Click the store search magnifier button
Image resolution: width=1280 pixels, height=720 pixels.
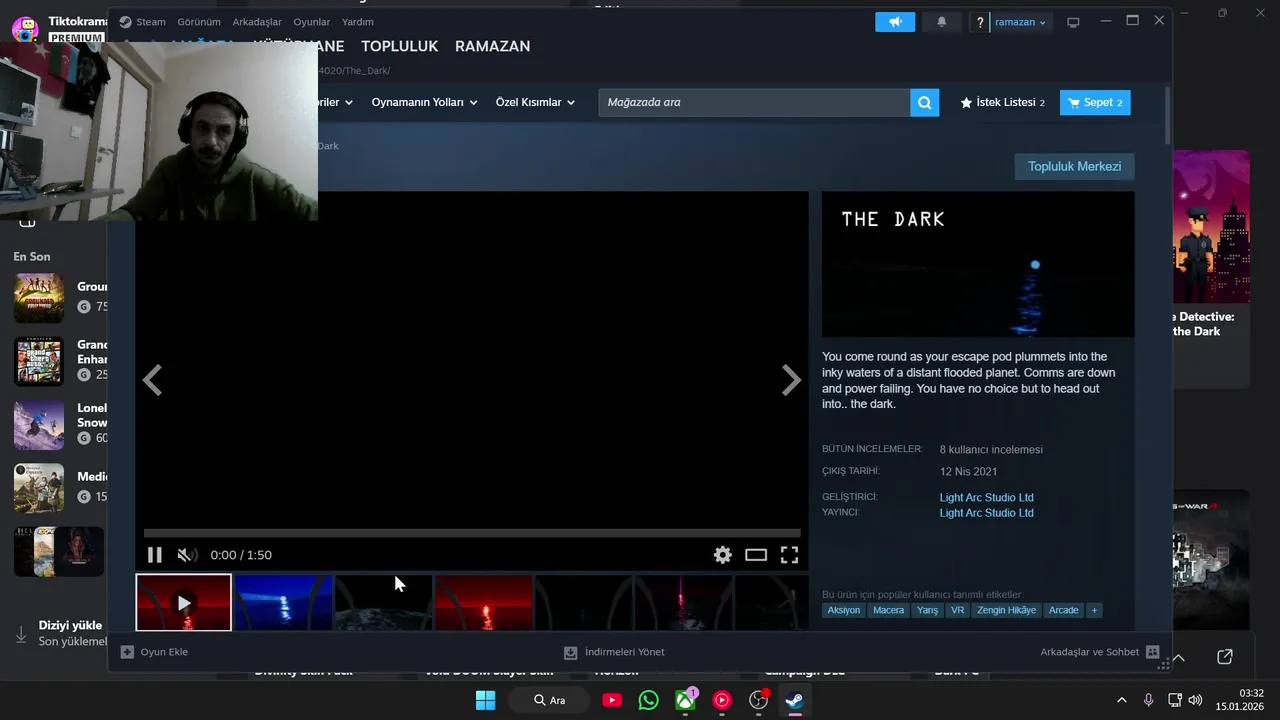click(x=925, y=102)
